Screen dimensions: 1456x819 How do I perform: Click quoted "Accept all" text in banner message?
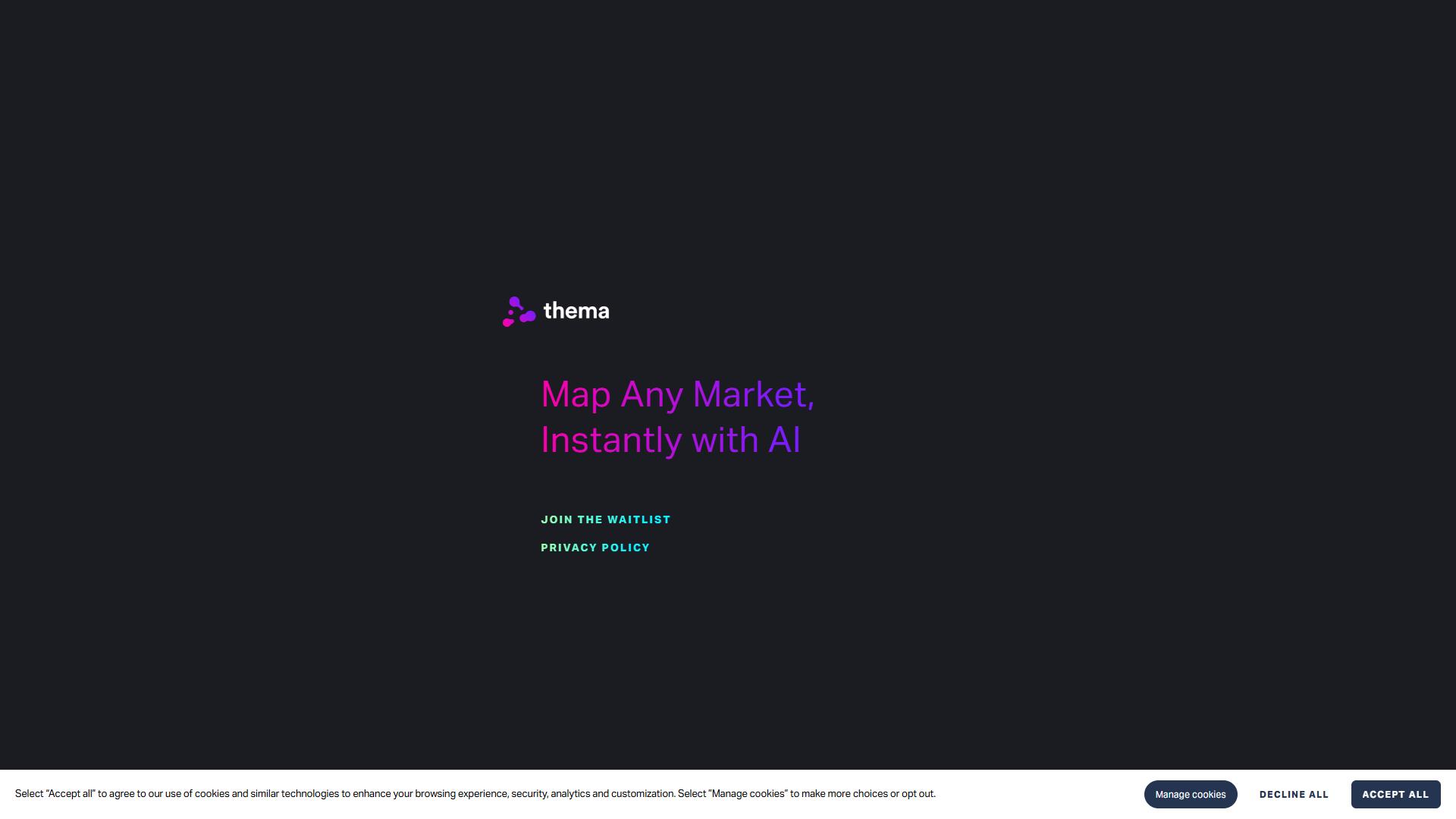click(x=71, y=794)
